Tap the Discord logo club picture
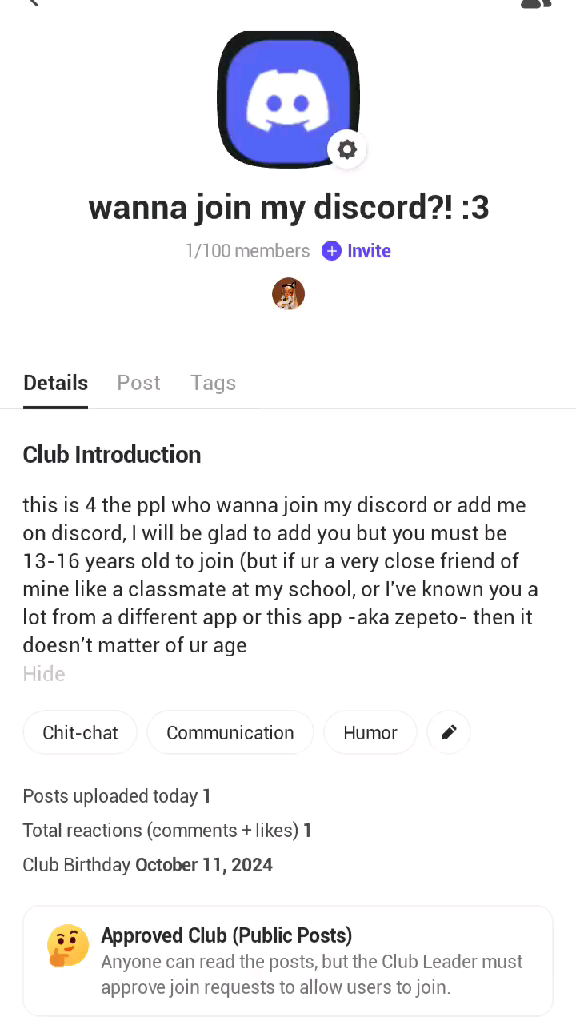Image resolution: width=576 pixels, height=1024 pixels. (x=288, y=99)
